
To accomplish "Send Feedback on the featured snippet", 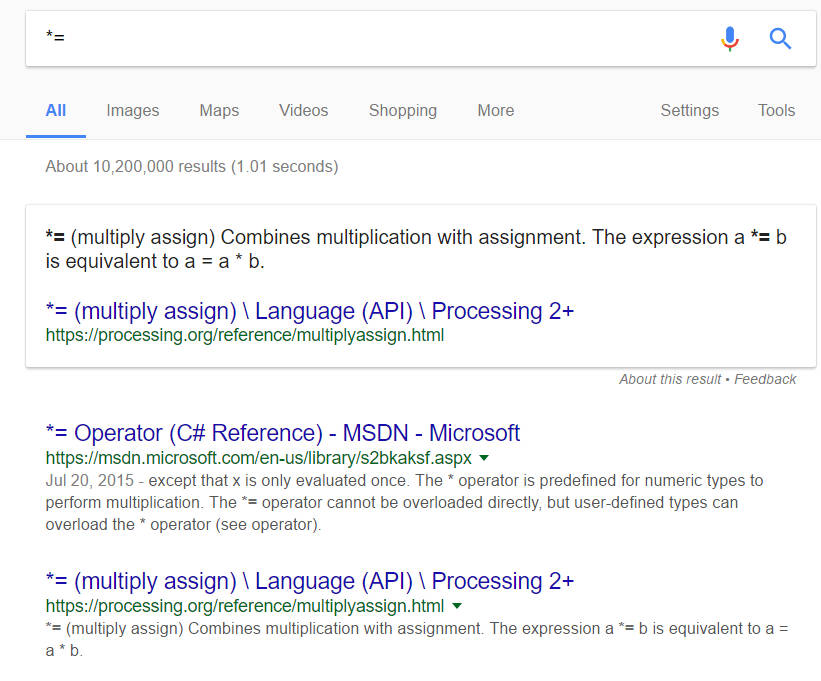I will (765, 379).
